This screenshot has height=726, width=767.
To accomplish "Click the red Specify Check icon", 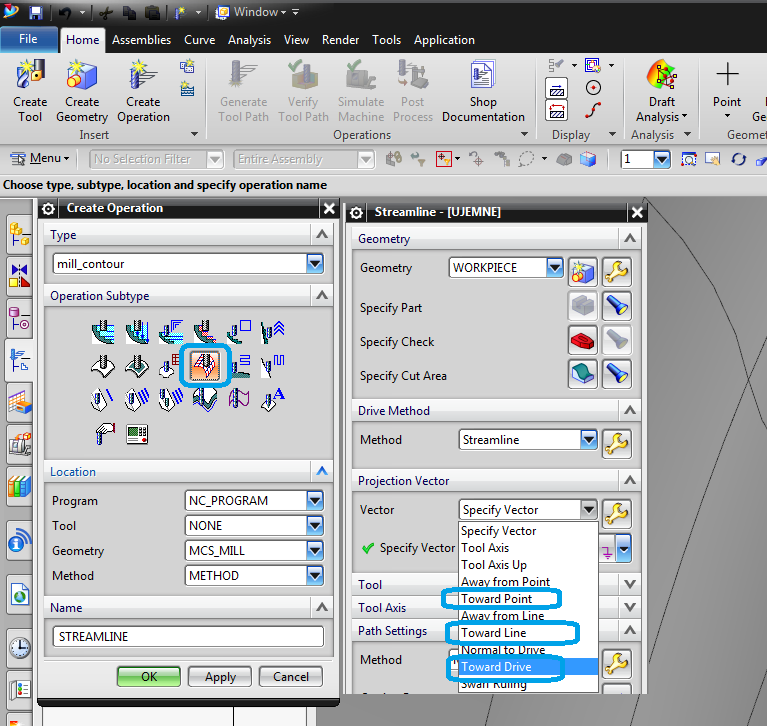I will pos(583,340).
